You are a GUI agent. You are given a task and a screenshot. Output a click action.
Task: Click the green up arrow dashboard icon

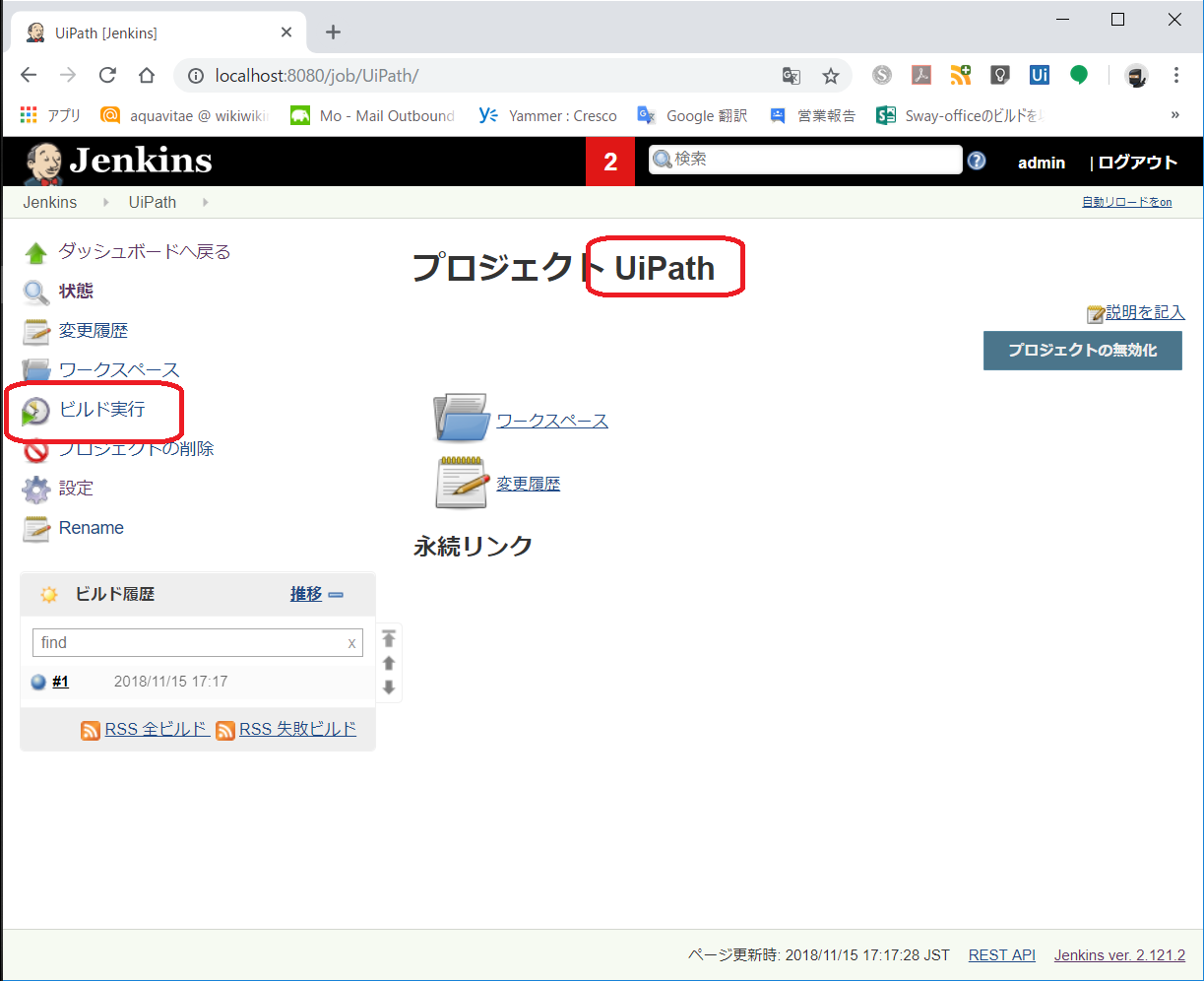(36, 253)
